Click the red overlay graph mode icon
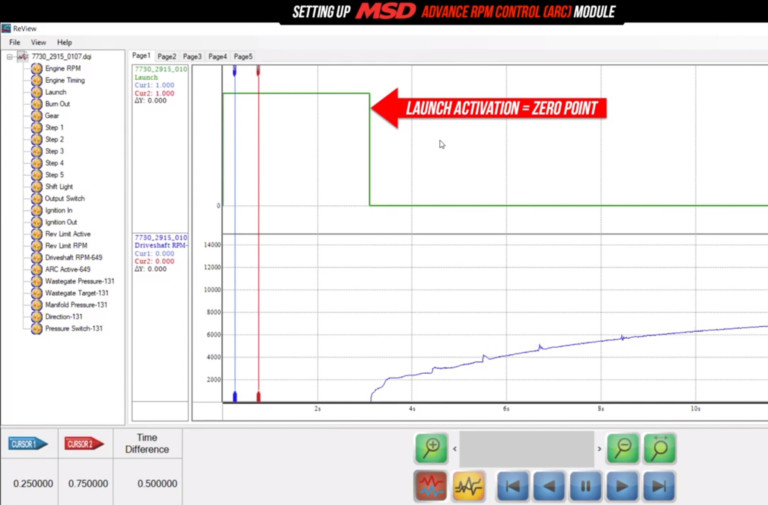The height and width of the screenshot is (505, 768). [431, 486]
